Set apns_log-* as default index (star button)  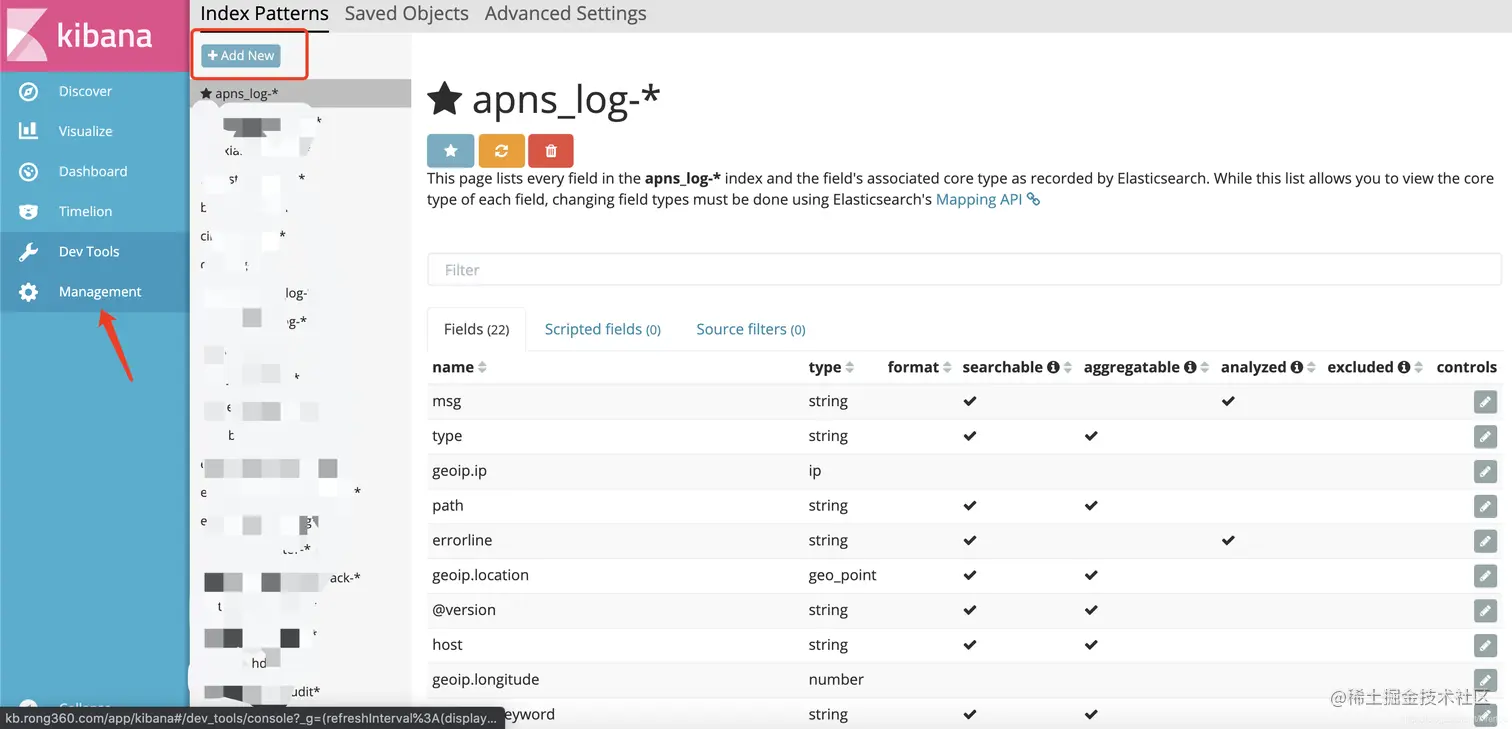[x=450, y=150]
